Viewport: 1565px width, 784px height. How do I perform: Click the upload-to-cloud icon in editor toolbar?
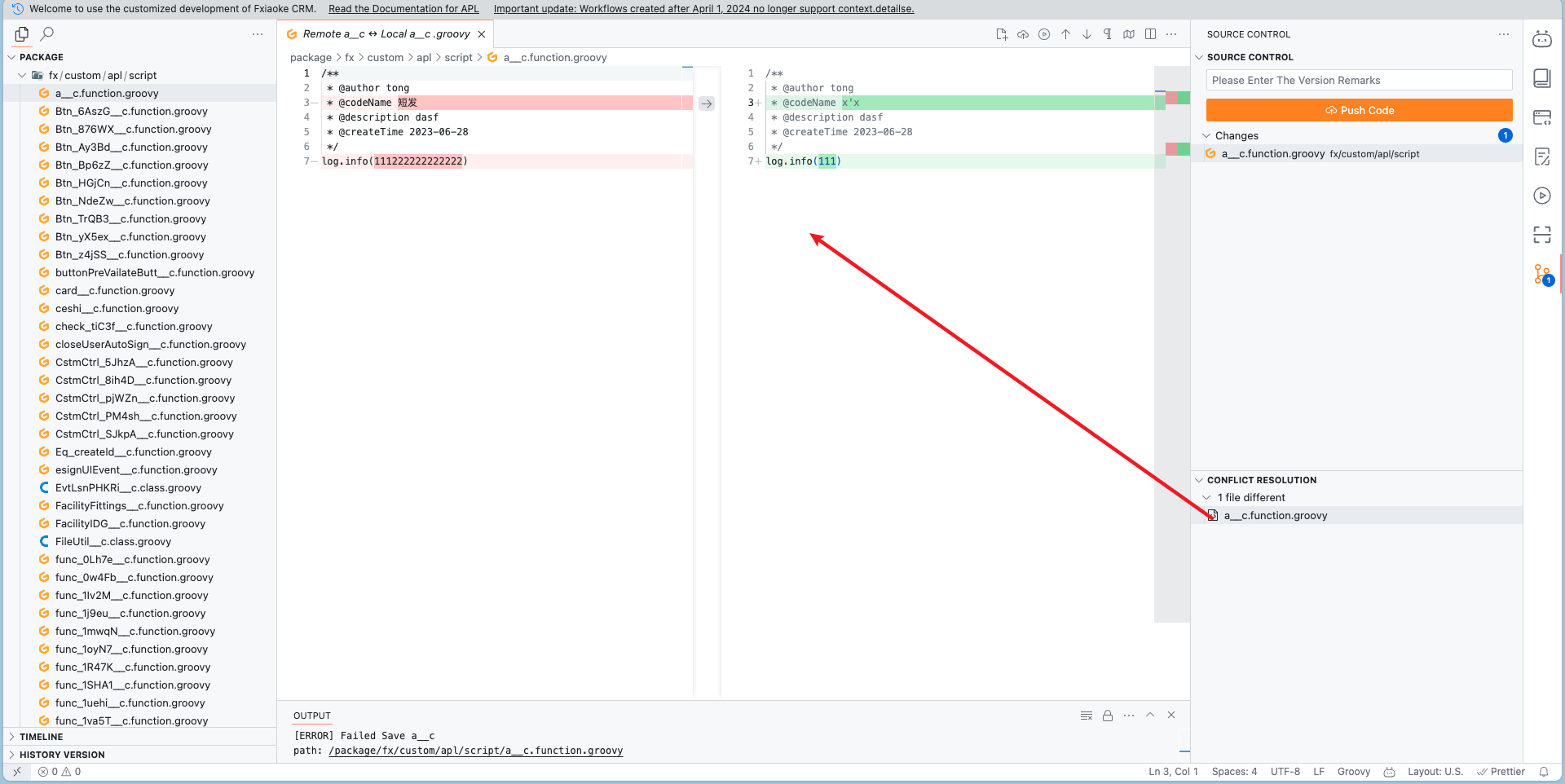pyautogui.click(x=1023, y=34)
